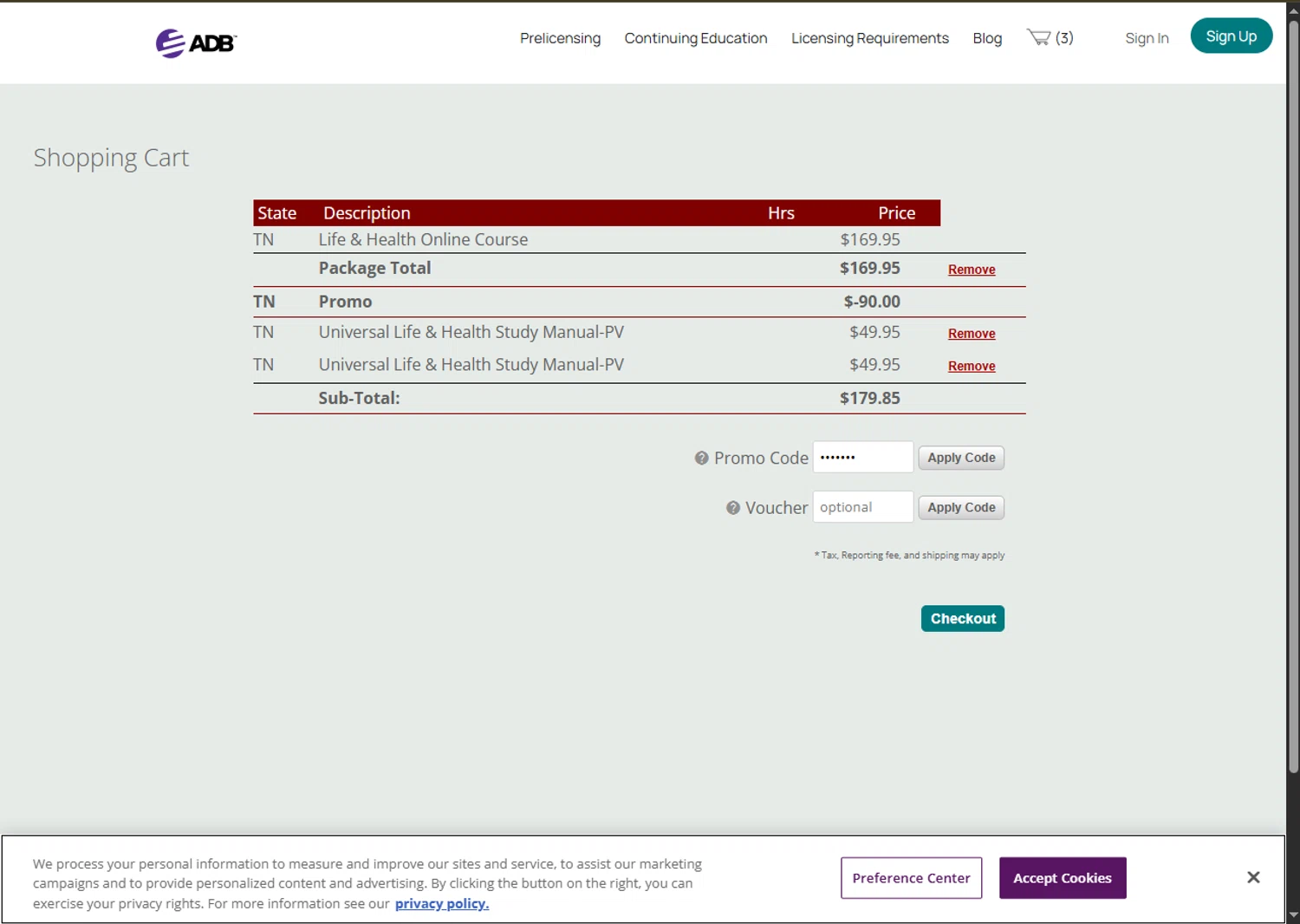Image resolution: width=1300 pixels, height=924 pixels.
Task: Click the Sub-Total amount $179.85
Action: [869, 398]
